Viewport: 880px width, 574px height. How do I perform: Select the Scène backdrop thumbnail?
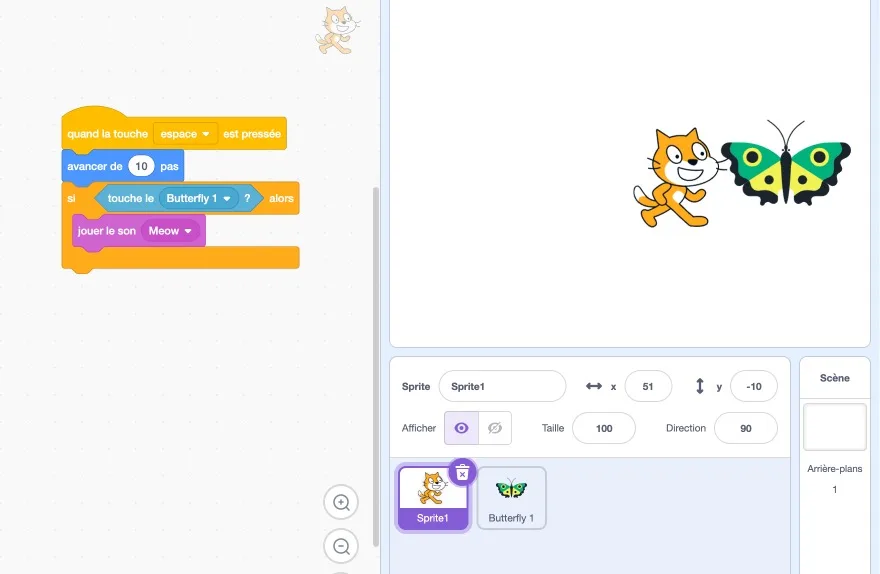click(x=835, y=426)
